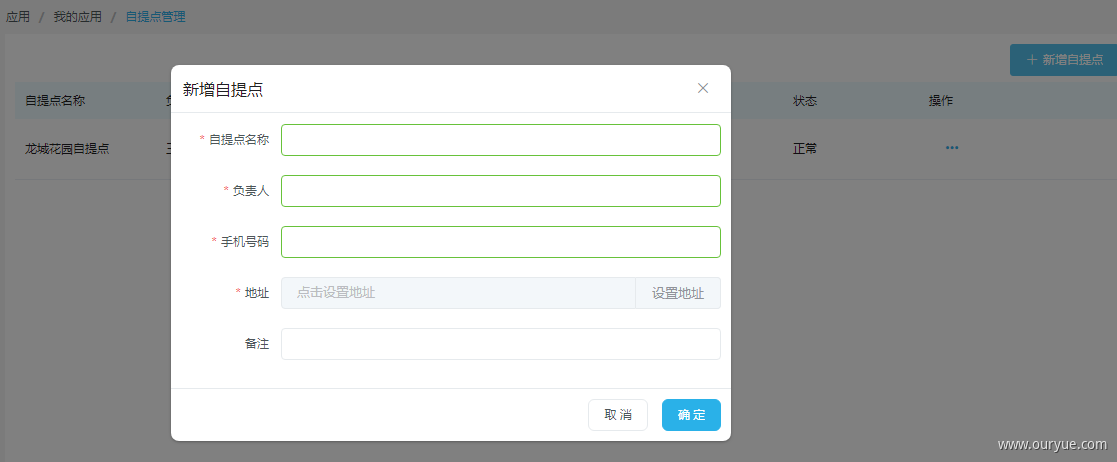Close the 新增自提点 dialog with X icon
1117x462 pixels.
(x=702, y=88)
